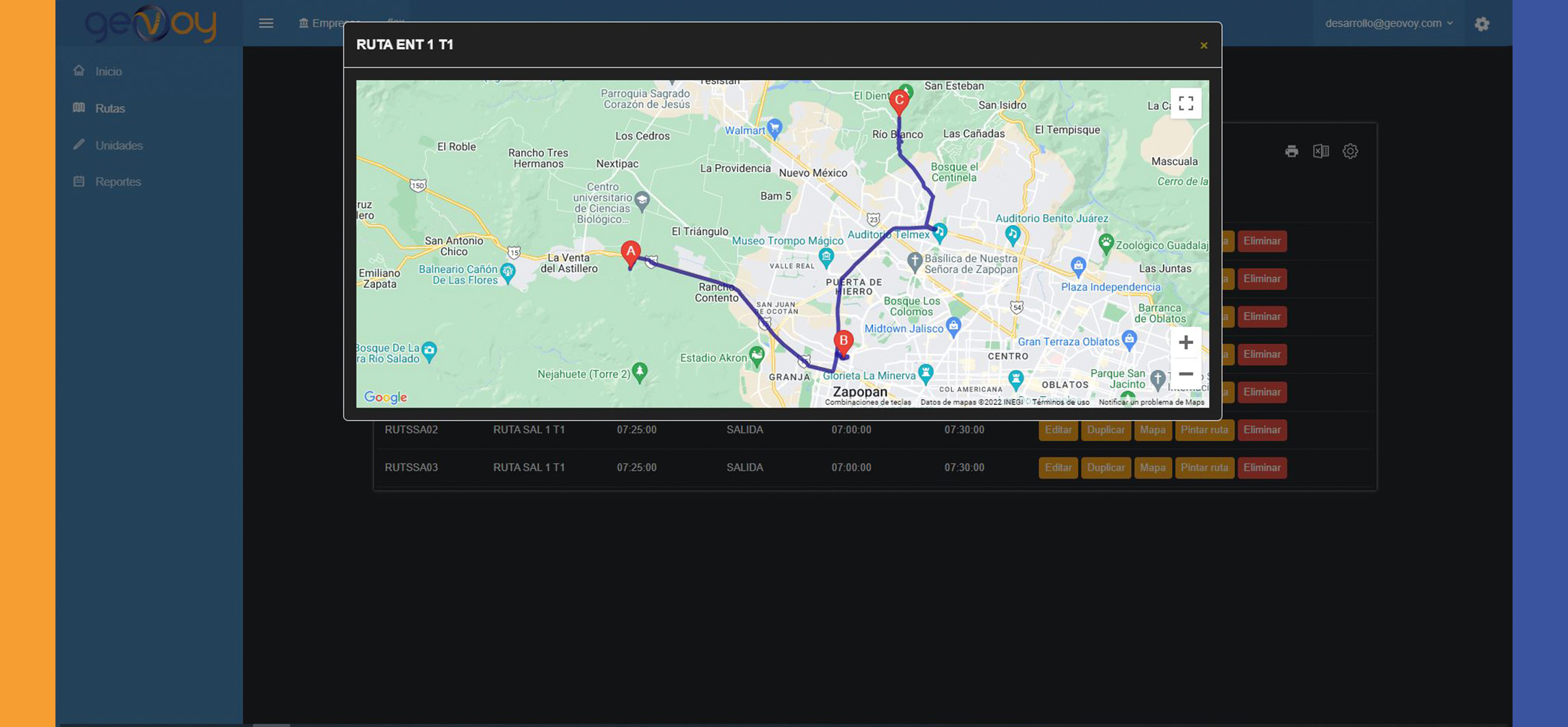Screen dimensions: 1568x727
Task: Click the Museo Trompo Mágico pin
Action: pyautogui.click(x=826, y=258)
